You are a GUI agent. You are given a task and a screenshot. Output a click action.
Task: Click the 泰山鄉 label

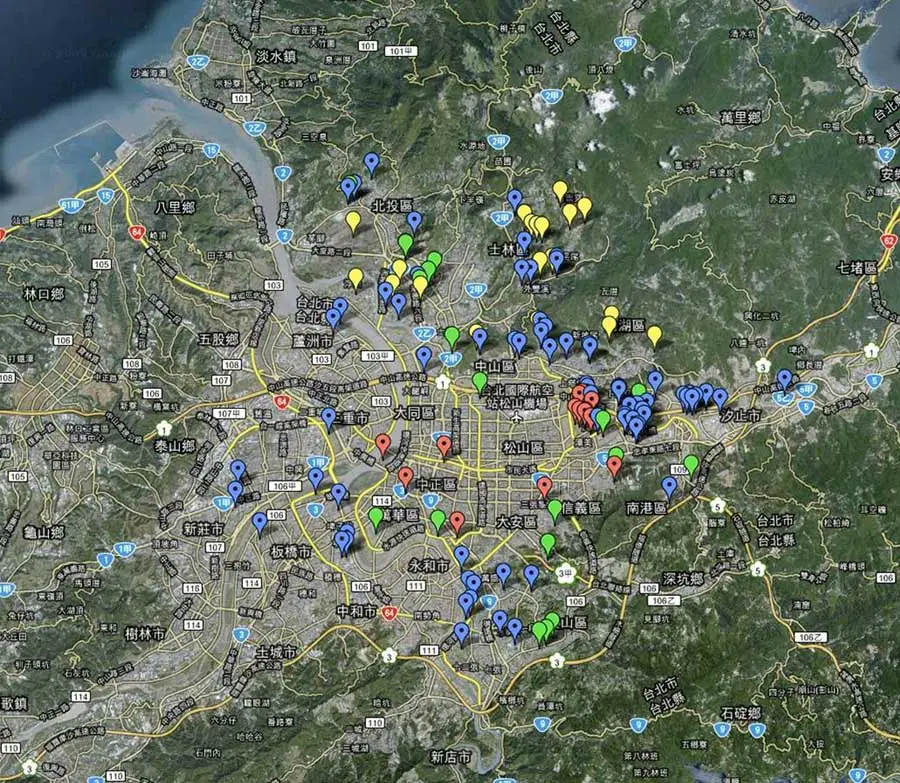coord(175,445)
